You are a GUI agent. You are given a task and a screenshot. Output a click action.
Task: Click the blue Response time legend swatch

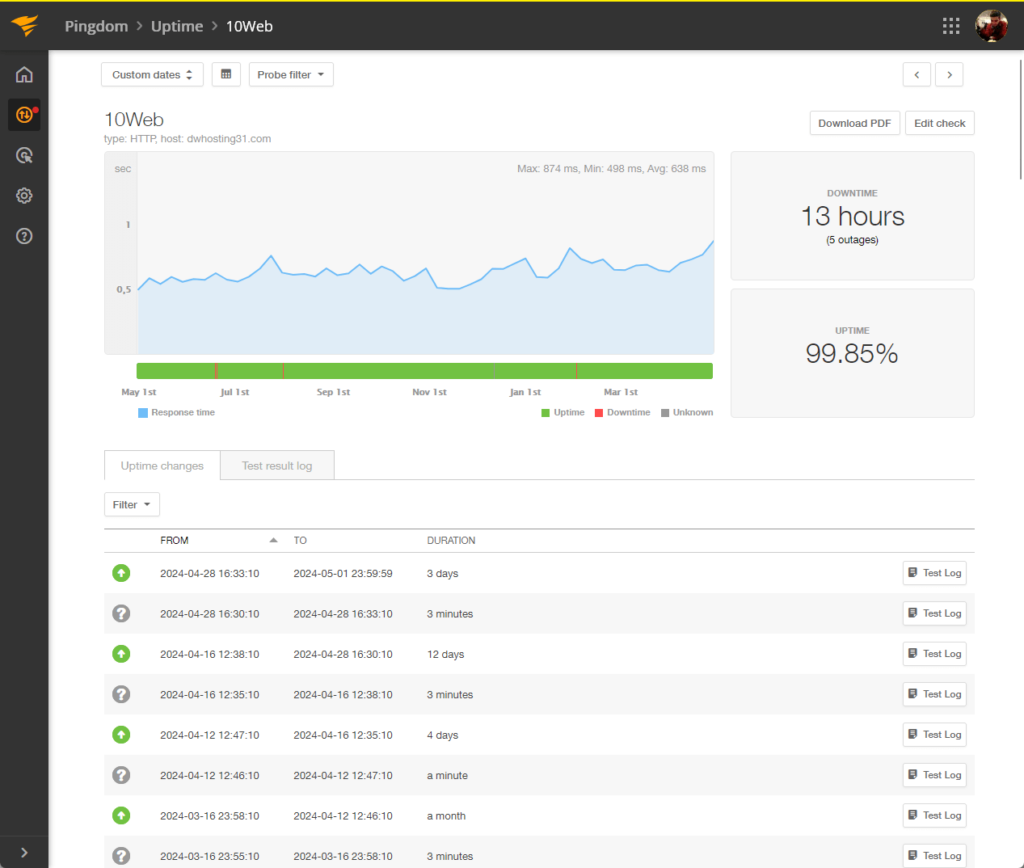click(143, 413)
